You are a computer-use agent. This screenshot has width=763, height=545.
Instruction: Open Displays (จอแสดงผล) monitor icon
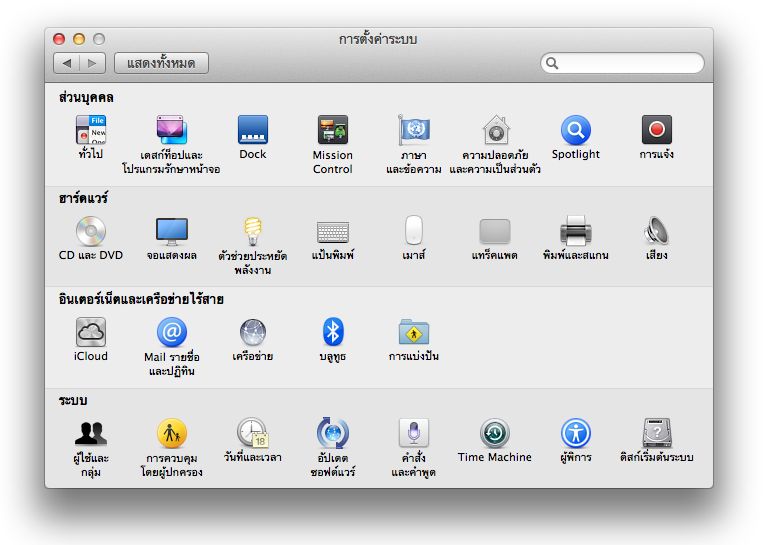click(171, 231)
